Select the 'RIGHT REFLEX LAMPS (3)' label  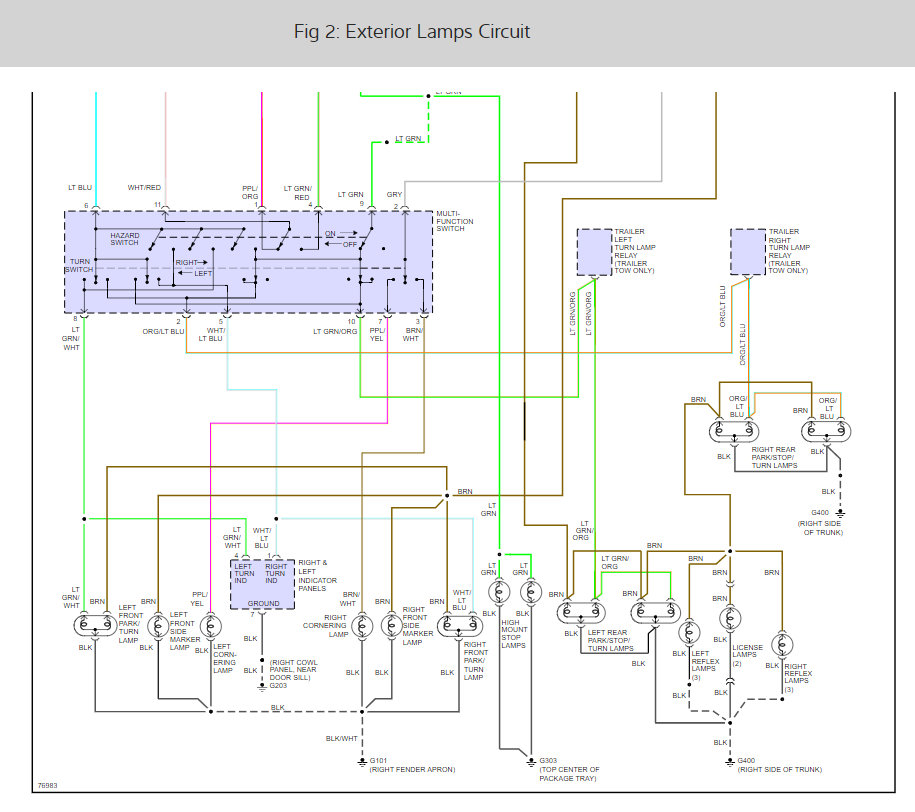(x=798, y=678)
